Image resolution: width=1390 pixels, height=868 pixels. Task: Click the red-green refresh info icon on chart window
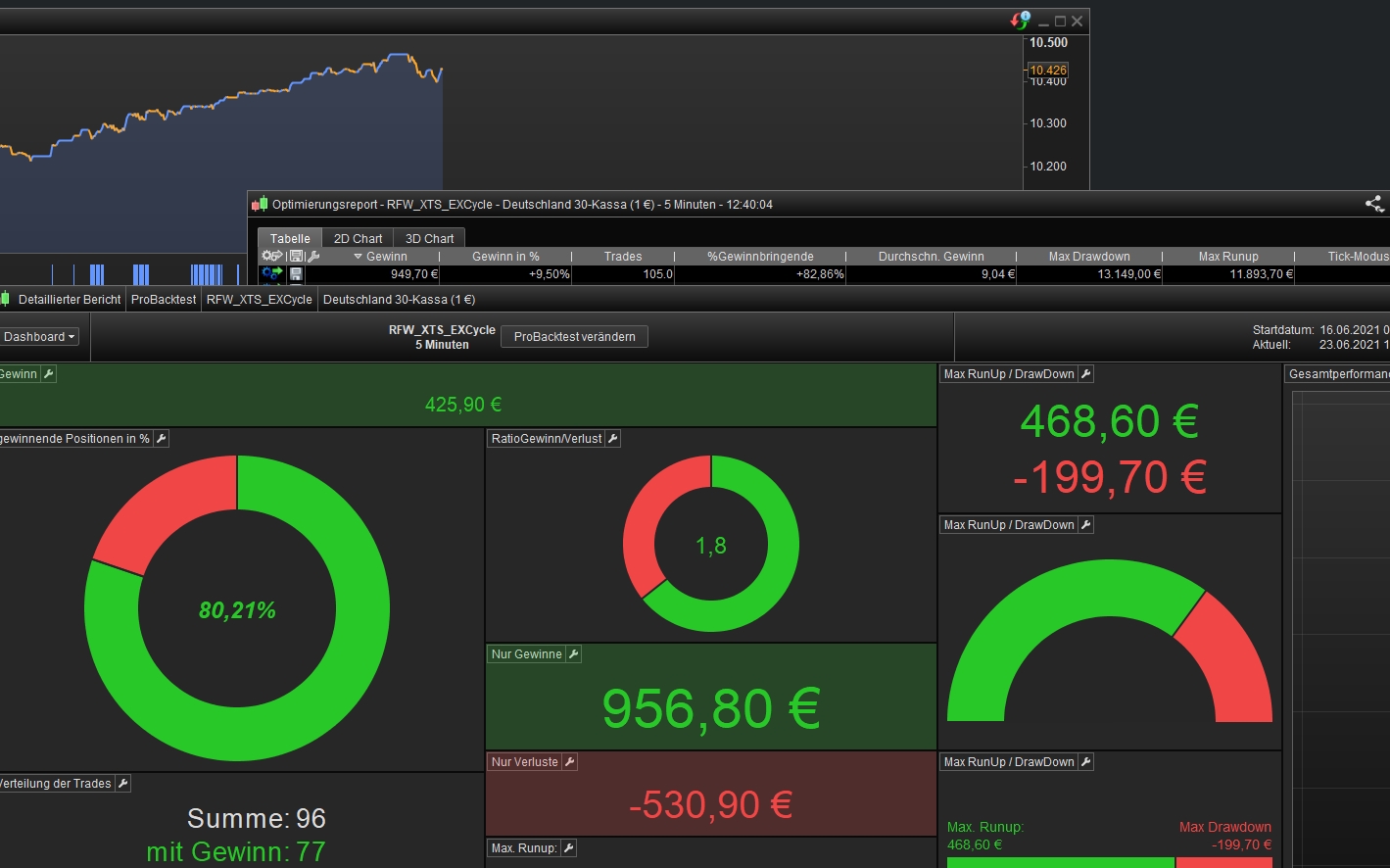click(x=1021, y=20)
